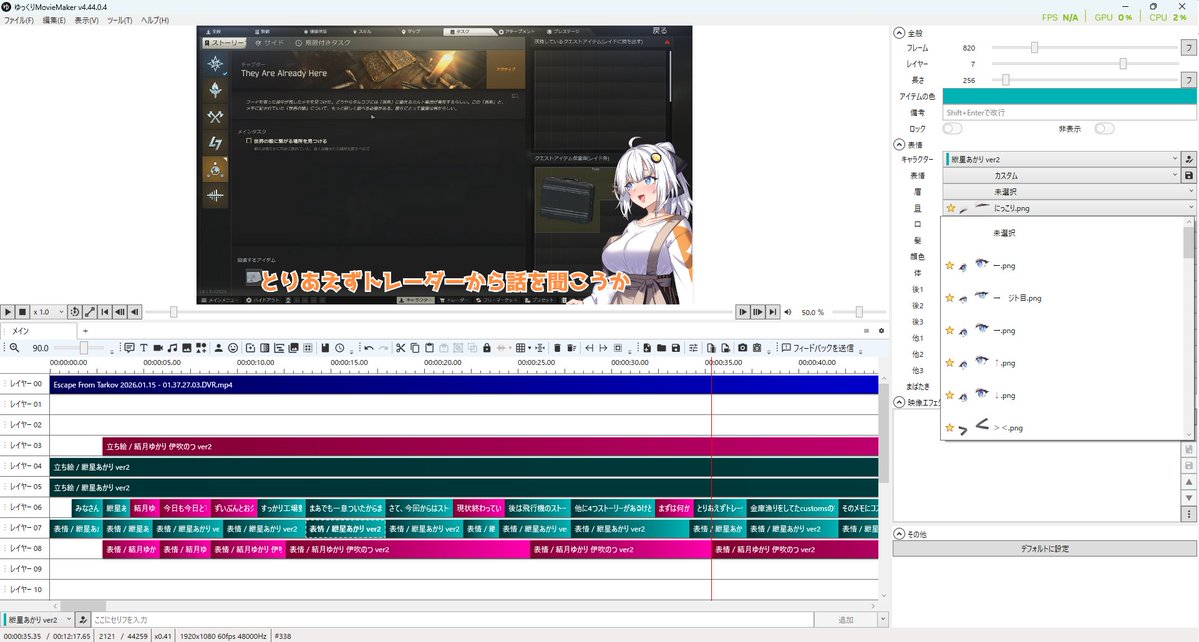Open the ツール(T) menu
1199x642 pixels.
119,20
